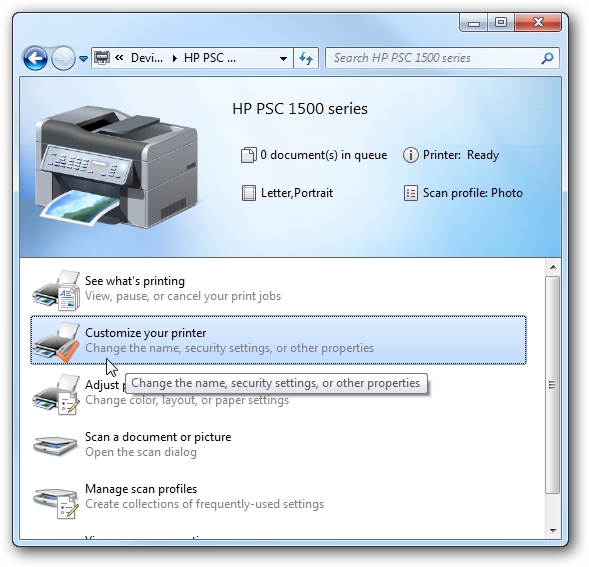The image size is (589, 567).
Task: Click the Scan profile Photo icon
Action: [x=411, y=193]
